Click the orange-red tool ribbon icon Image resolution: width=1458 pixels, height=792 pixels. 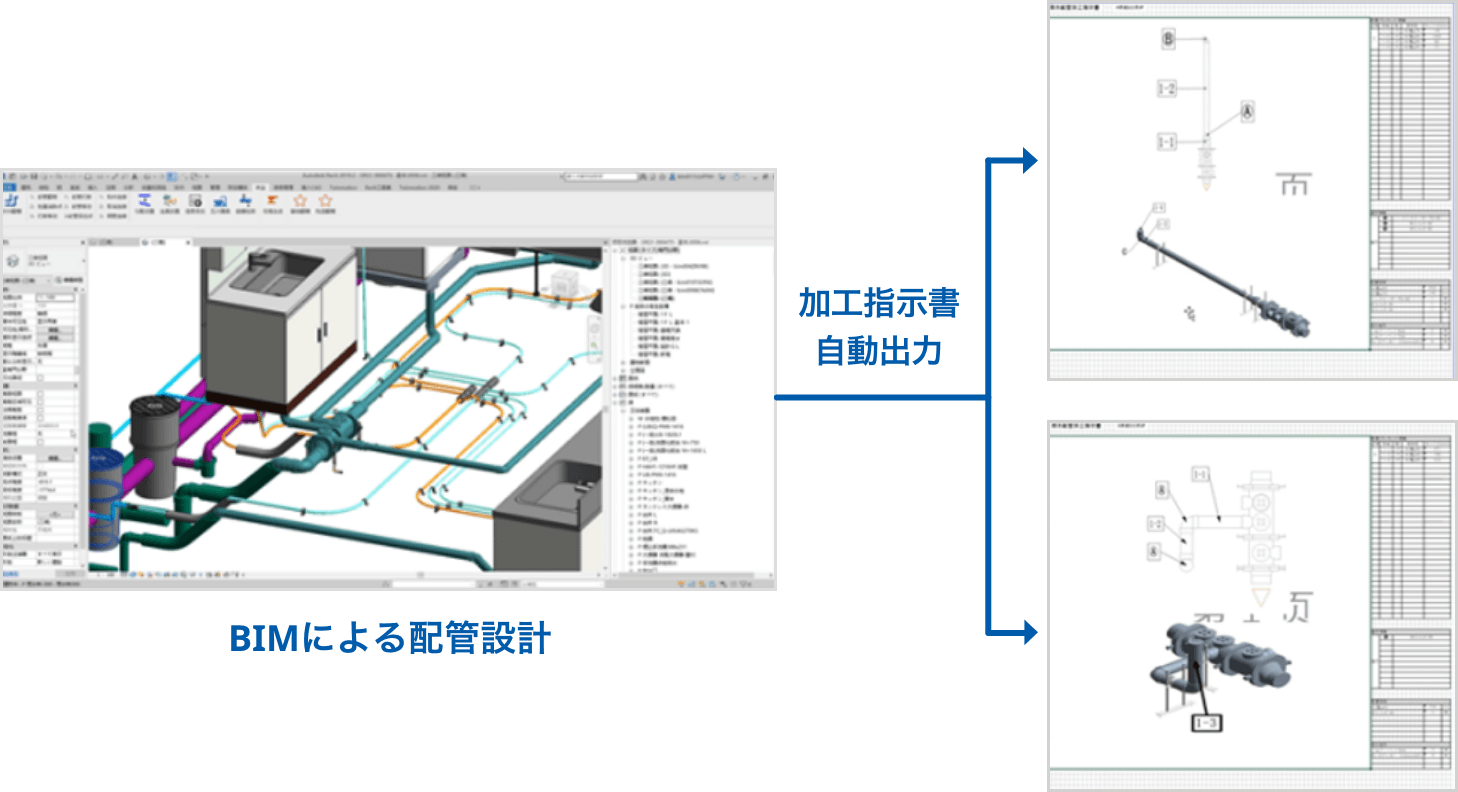[x=272, y=200]
